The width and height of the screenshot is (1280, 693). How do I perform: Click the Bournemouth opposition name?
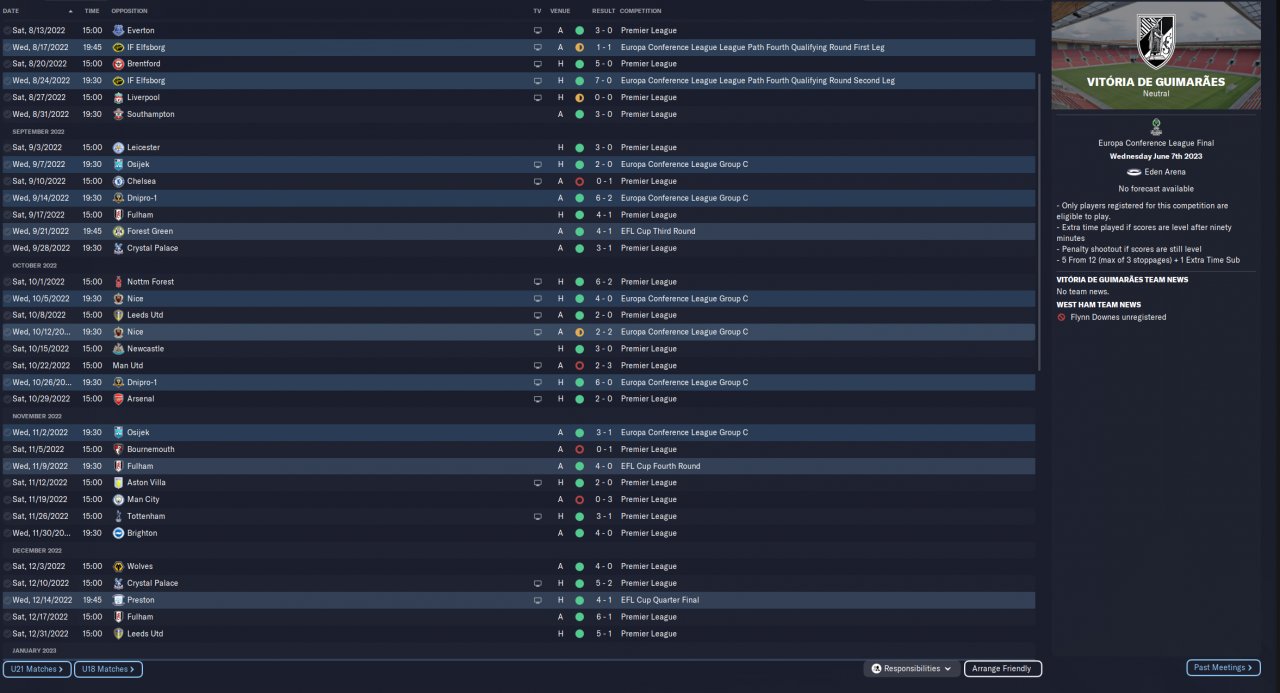pyautogui.click(x=151, y=449)
